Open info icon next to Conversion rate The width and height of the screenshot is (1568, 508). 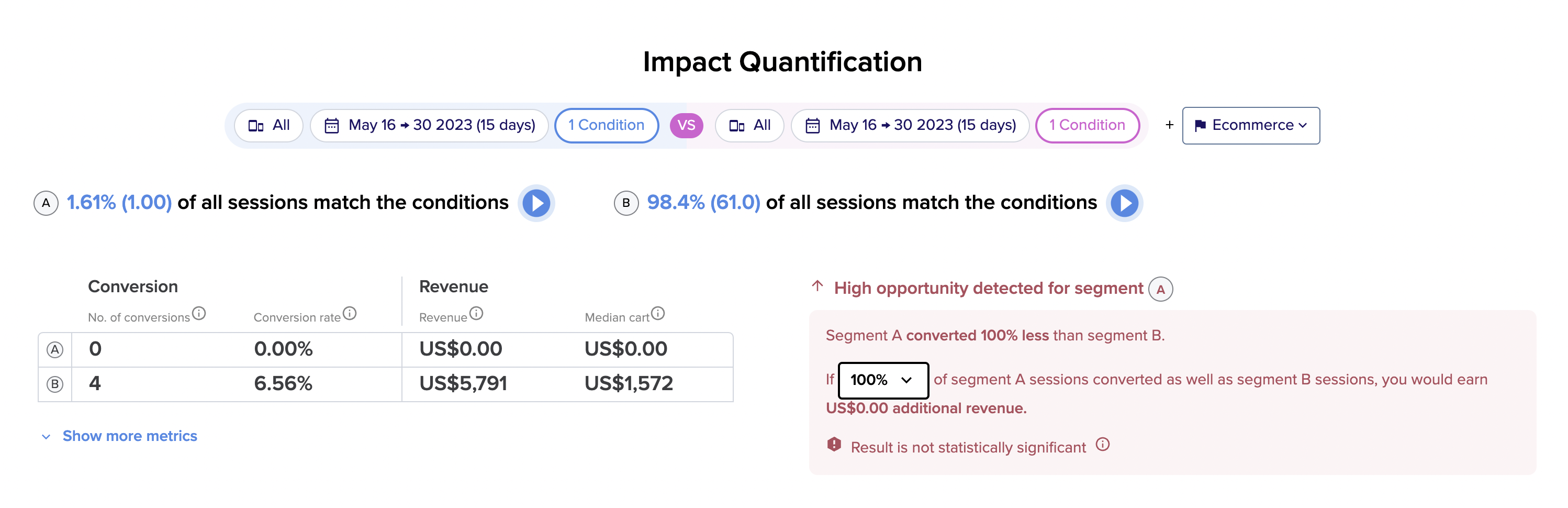point(350,313)
